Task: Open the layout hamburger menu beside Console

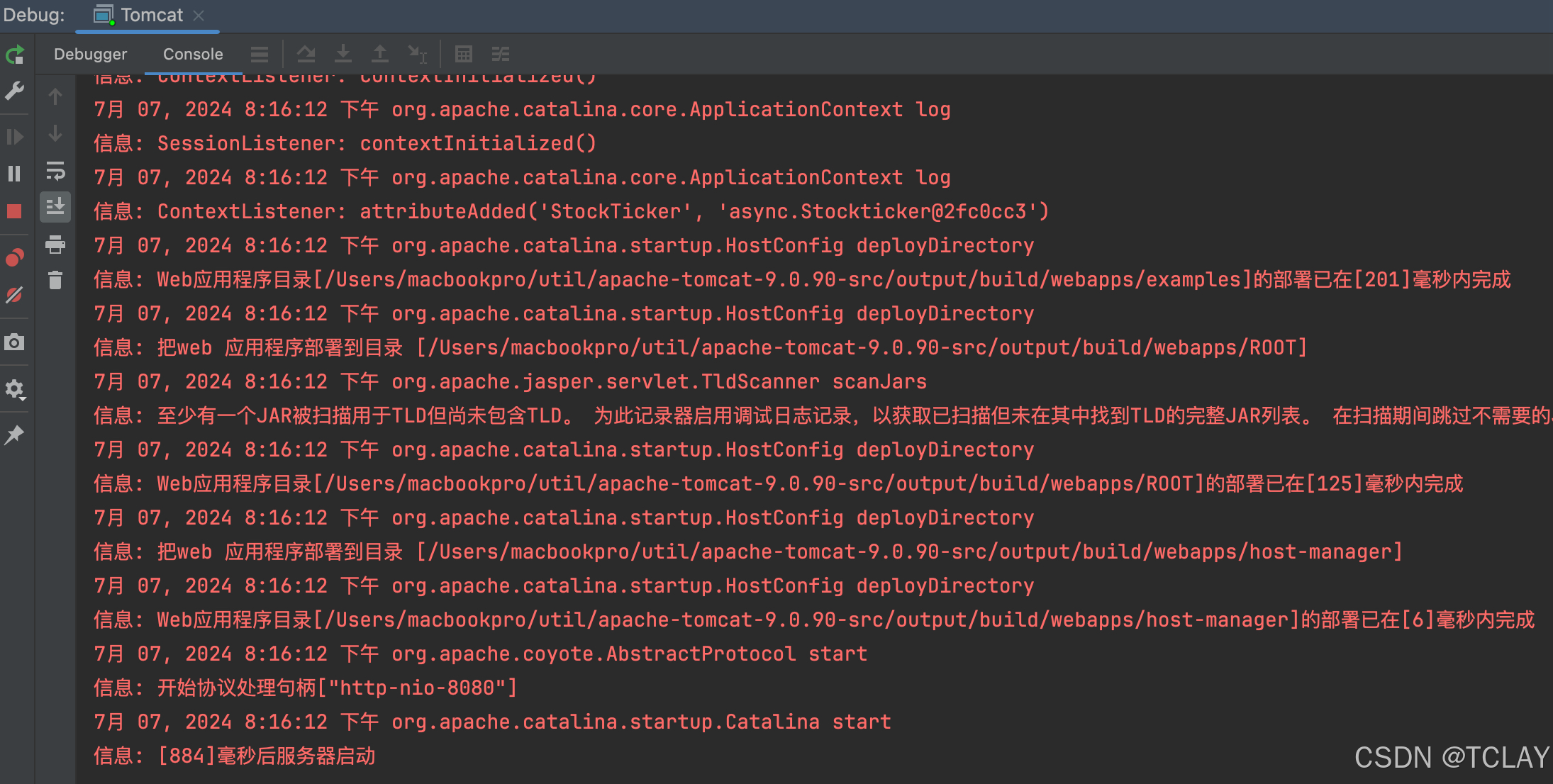Action: [x=260, y=55]
